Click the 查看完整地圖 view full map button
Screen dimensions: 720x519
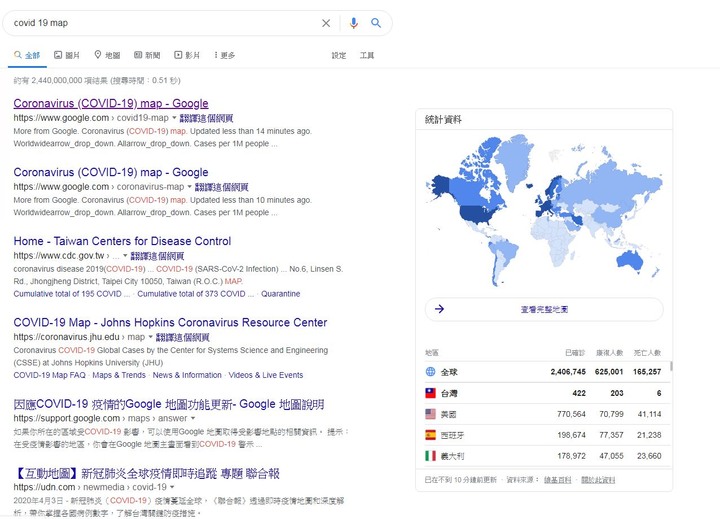point(544,309)
